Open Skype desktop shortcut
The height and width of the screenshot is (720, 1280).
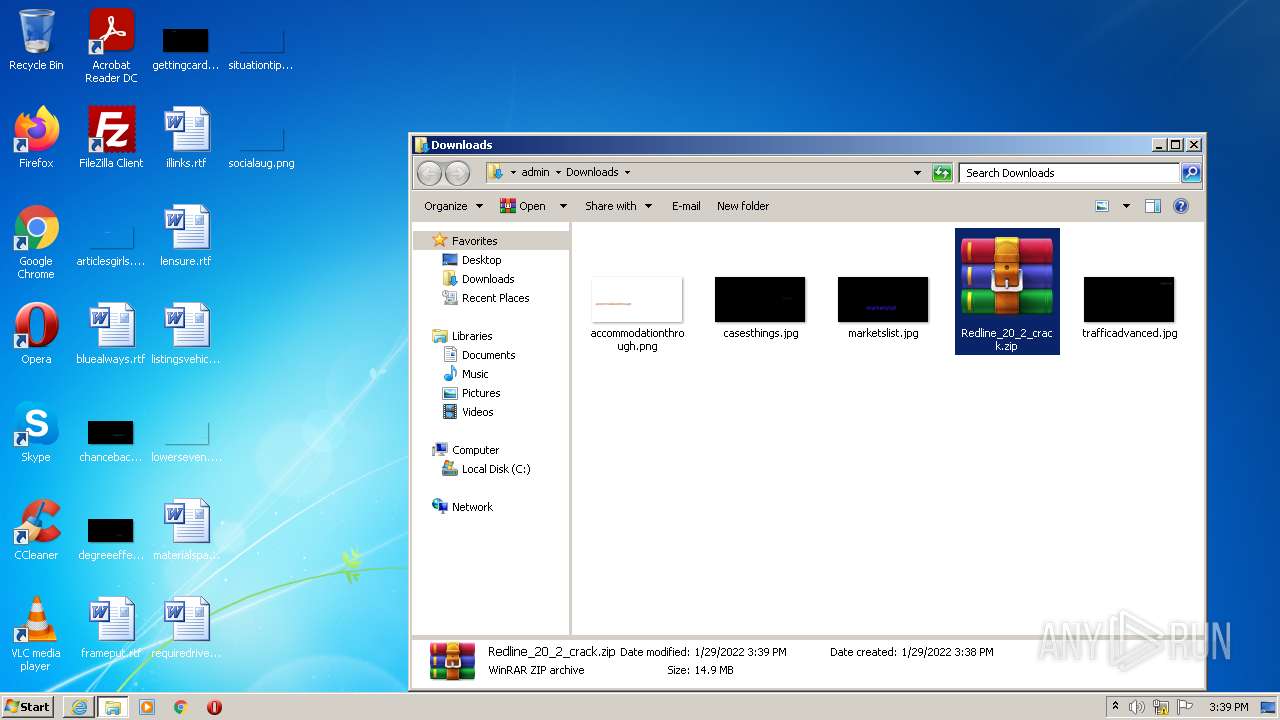tap(36, 432)
